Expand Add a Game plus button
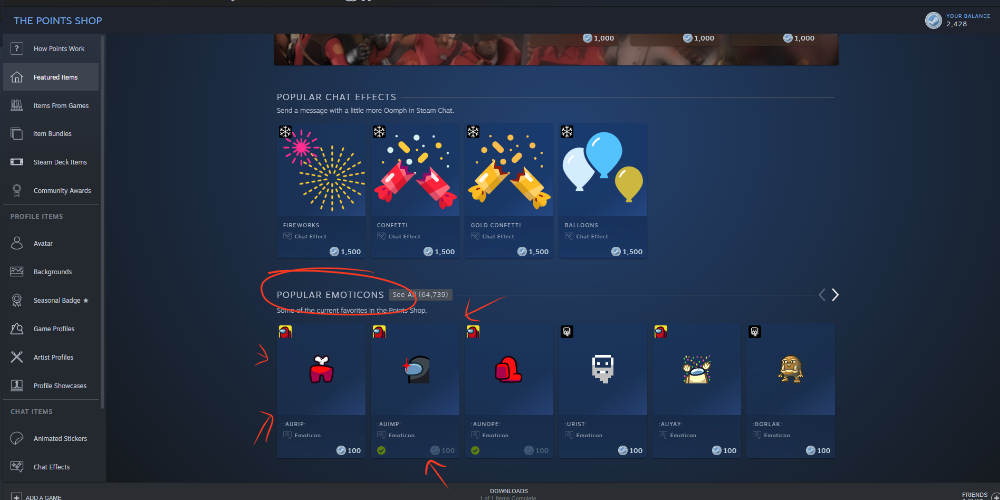The image size is (1000, 500). tap(15, 497)
